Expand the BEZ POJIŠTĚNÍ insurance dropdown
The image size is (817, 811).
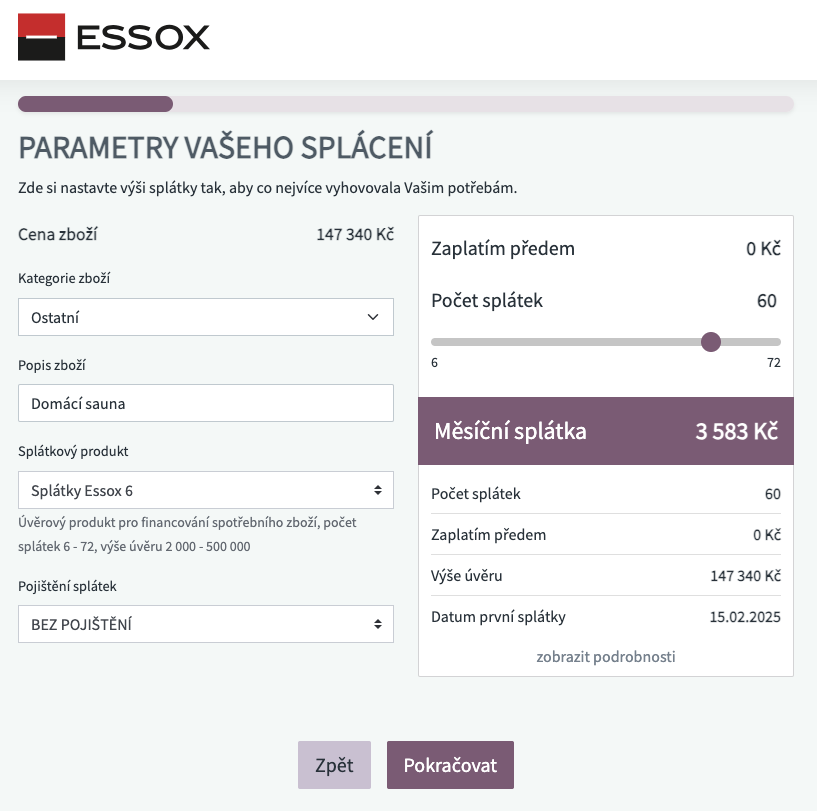pyautogui.click(x=206, y=624)
